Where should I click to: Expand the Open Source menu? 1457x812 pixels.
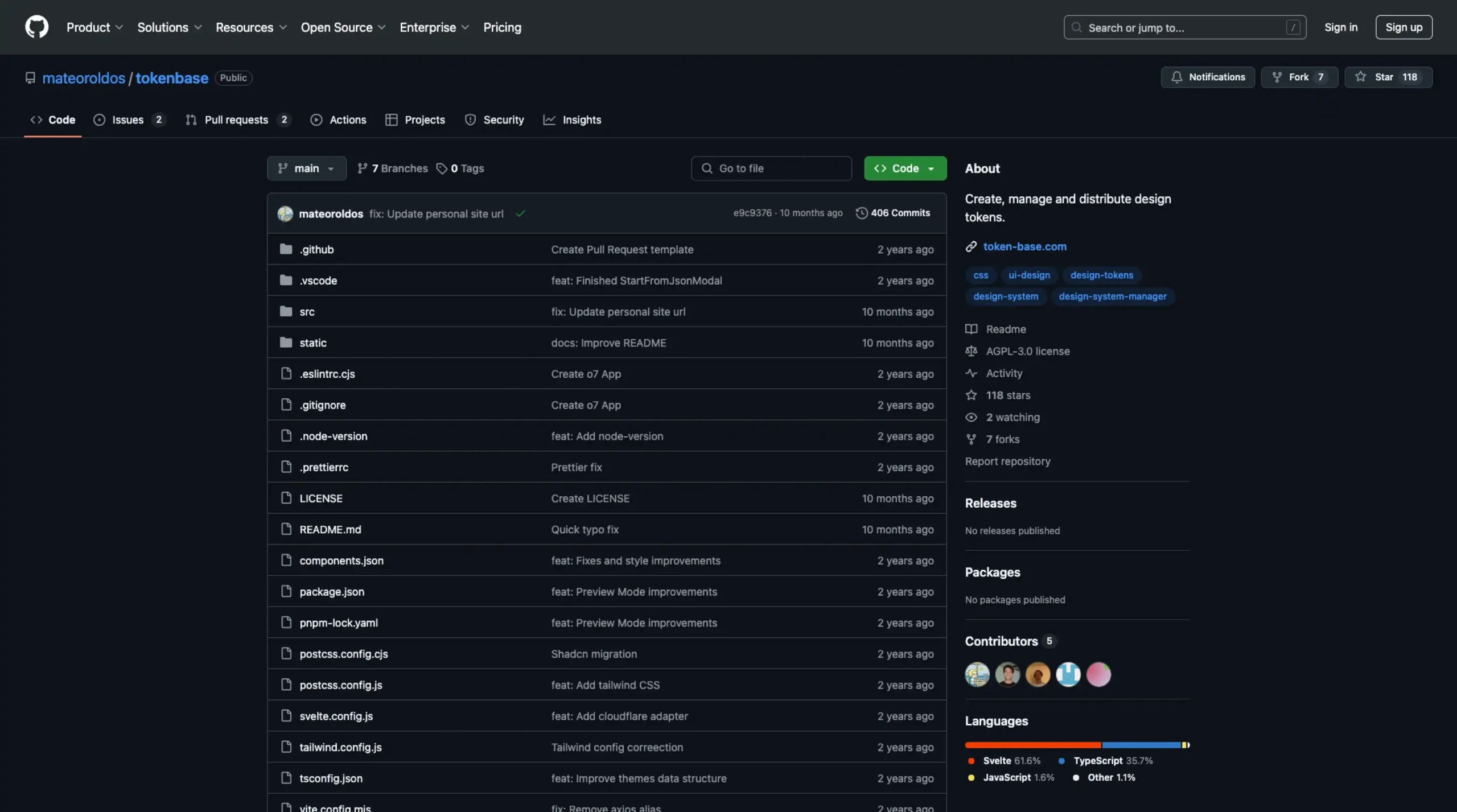tap(343, 27)
